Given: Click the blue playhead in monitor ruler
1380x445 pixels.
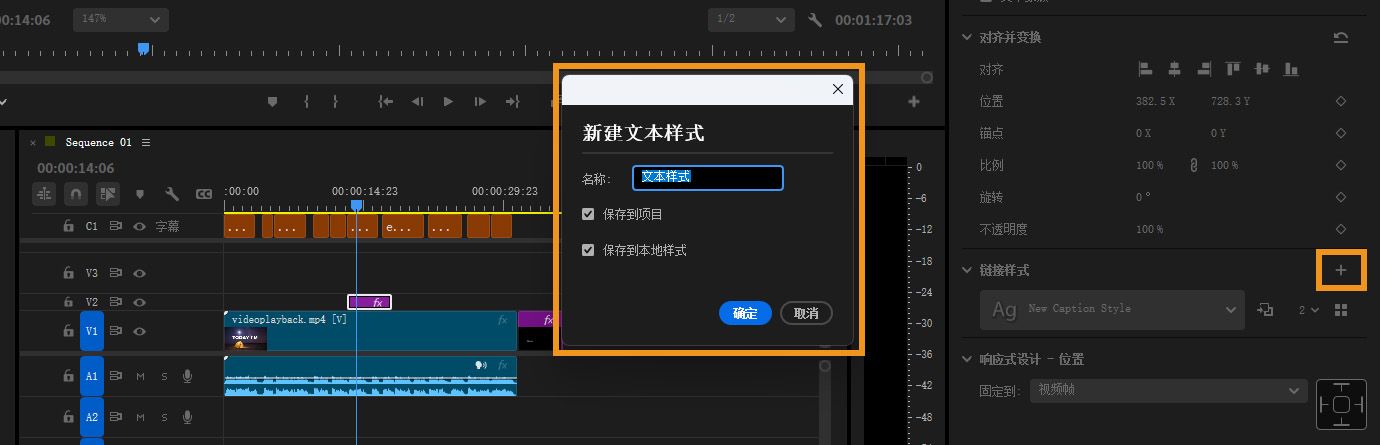Looking at the screenshot, I should tap(143, 48).
